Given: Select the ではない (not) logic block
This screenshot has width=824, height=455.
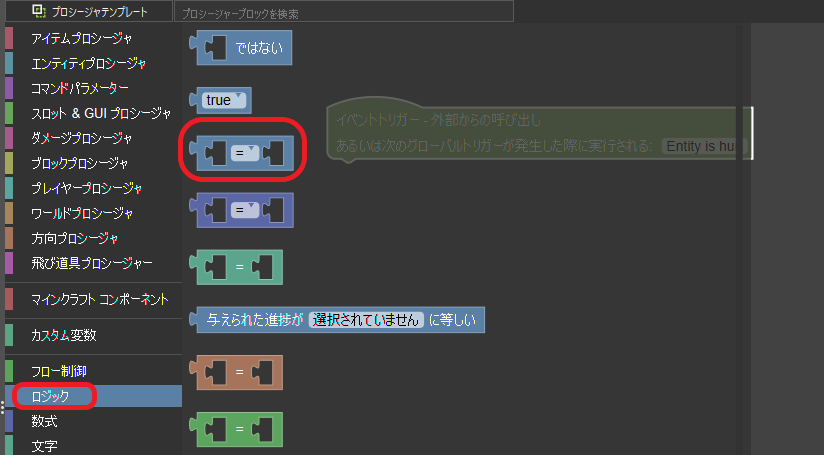Looking at the screenshot, I should [x=241, y=48].
